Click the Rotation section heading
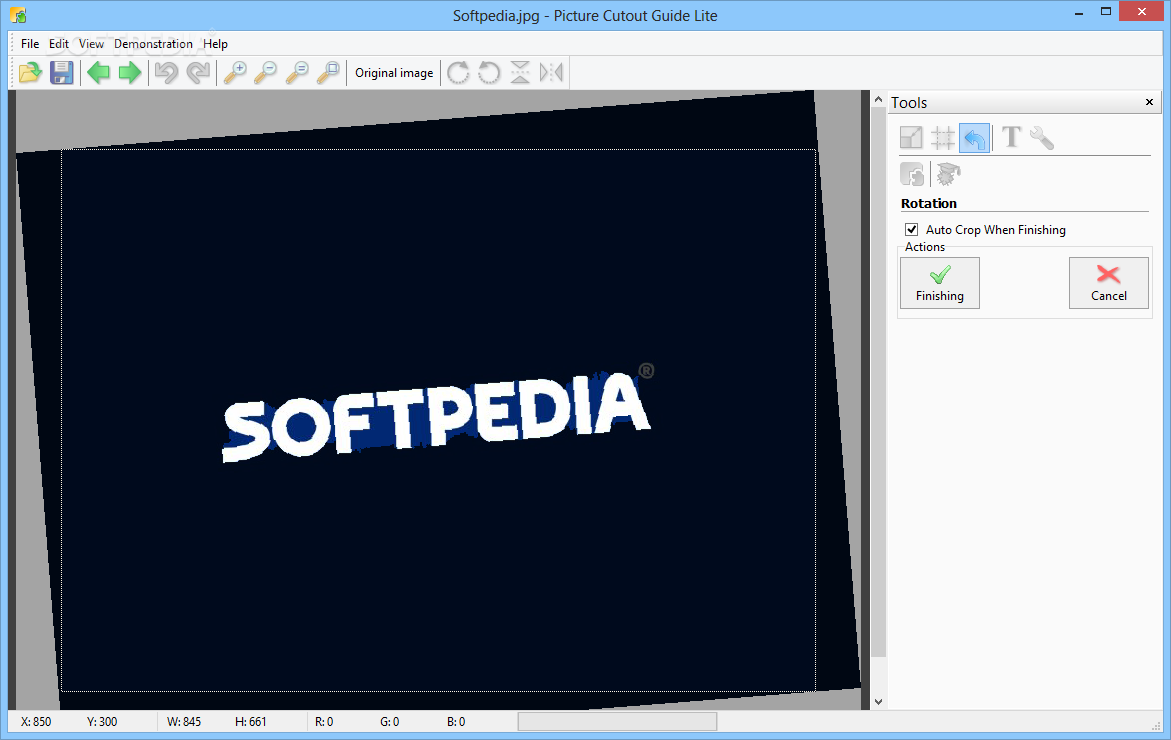Viewport: 1171px width, 740px height. click(x=928, y=203)
